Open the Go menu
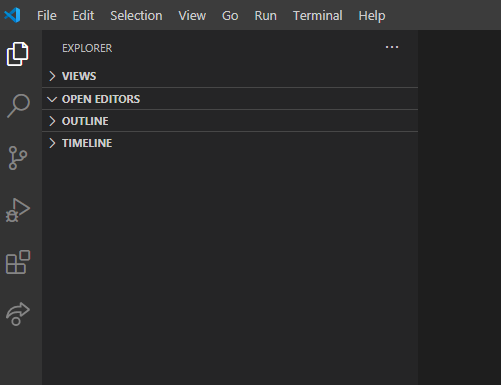This screenshot has width=501, height=385. [x=230, y=15]
